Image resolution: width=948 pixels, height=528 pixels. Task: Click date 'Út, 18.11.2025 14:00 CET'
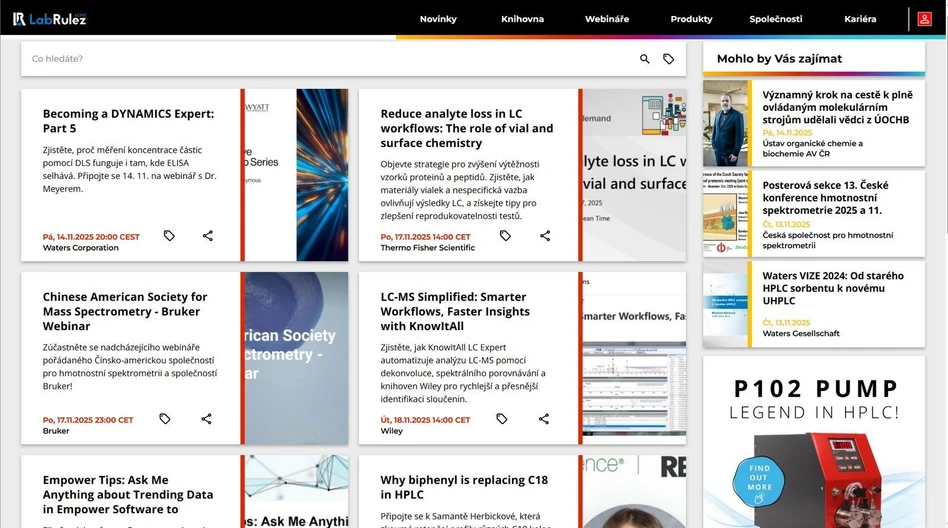click(425, 420)
